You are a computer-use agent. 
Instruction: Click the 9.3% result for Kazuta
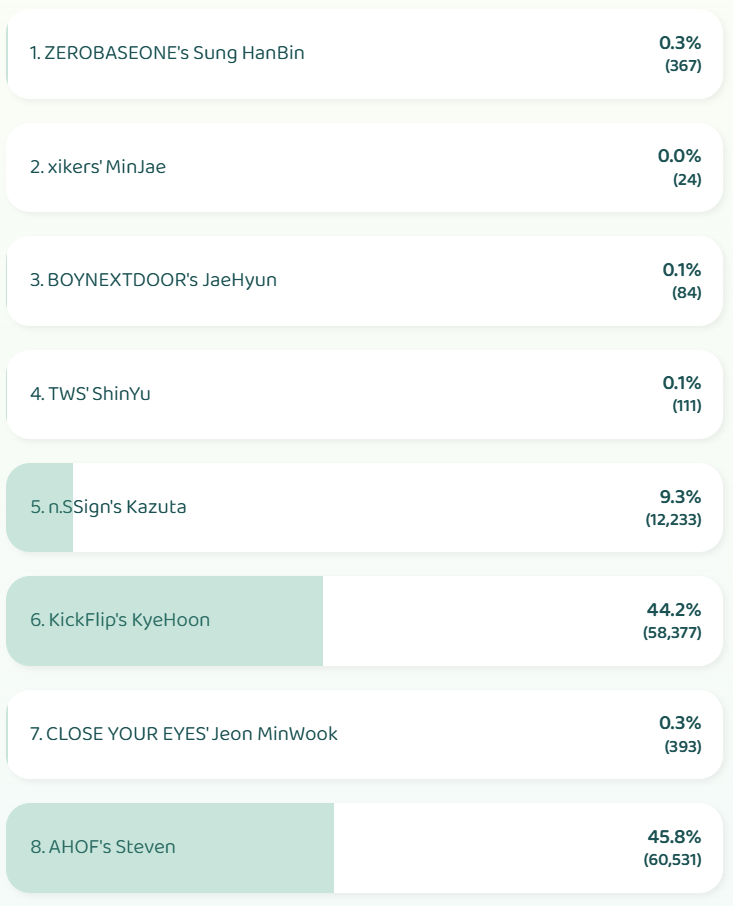[x=680, y=496]
